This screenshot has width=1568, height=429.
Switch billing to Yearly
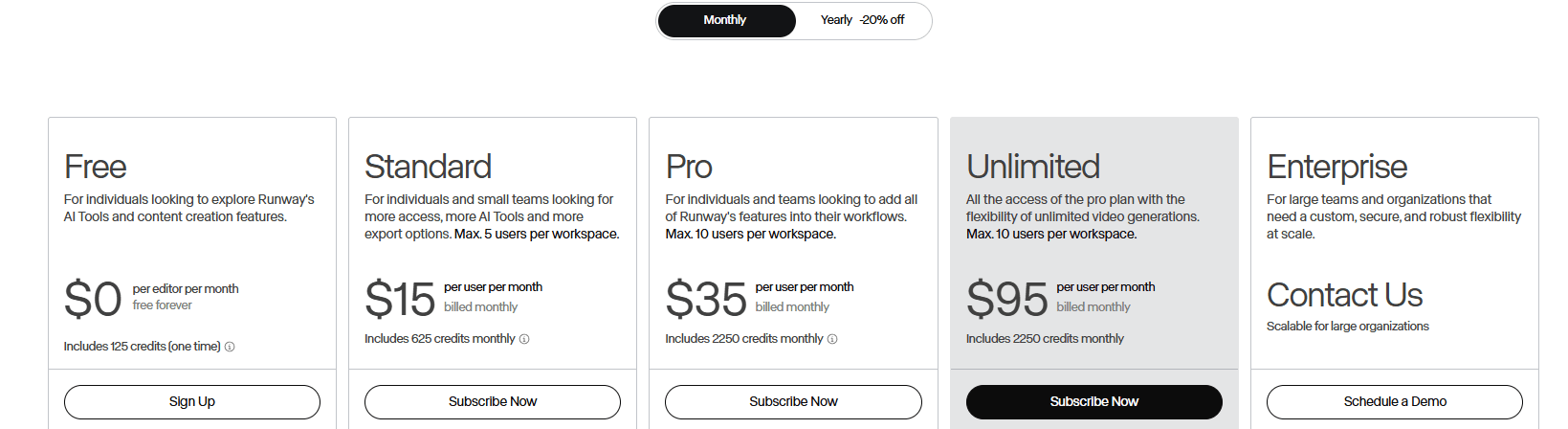pos(836,20)
